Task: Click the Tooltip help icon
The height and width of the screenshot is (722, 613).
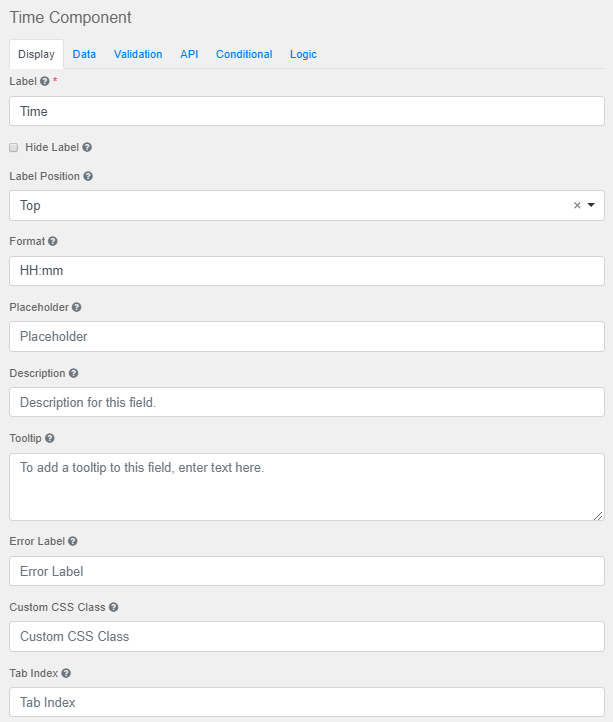Action: click(50, 438)
